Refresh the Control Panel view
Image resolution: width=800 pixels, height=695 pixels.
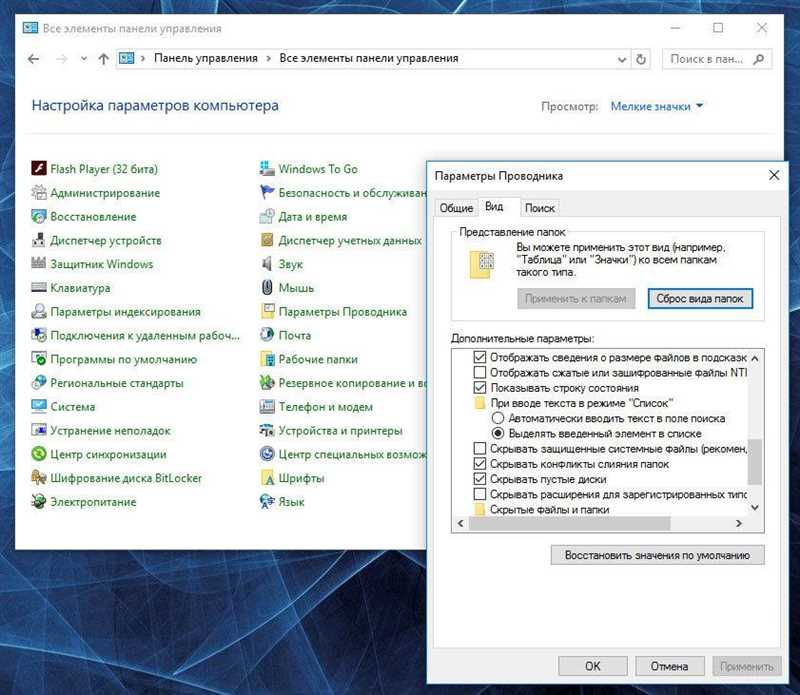(641, 59)
